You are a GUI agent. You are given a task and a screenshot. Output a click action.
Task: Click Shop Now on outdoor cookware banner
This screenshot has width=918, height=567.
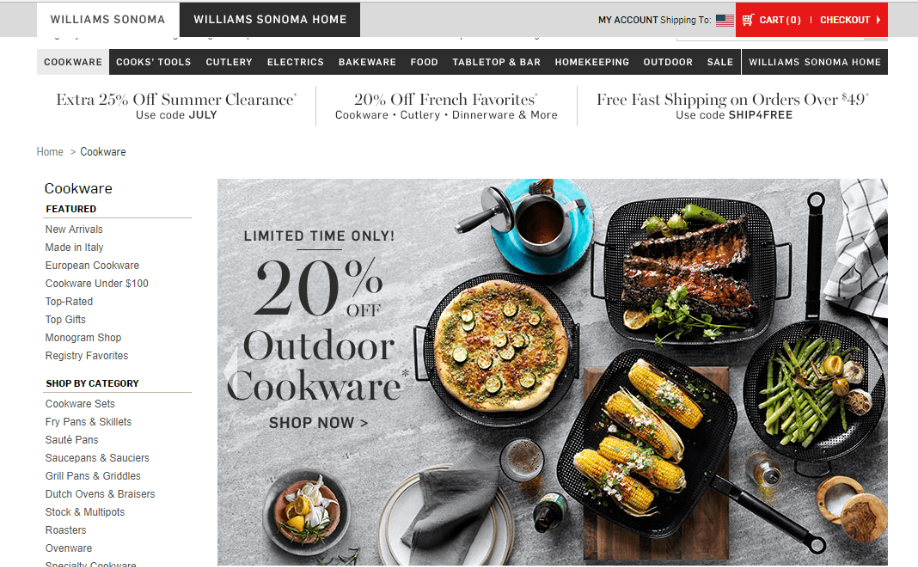point(318,423)
